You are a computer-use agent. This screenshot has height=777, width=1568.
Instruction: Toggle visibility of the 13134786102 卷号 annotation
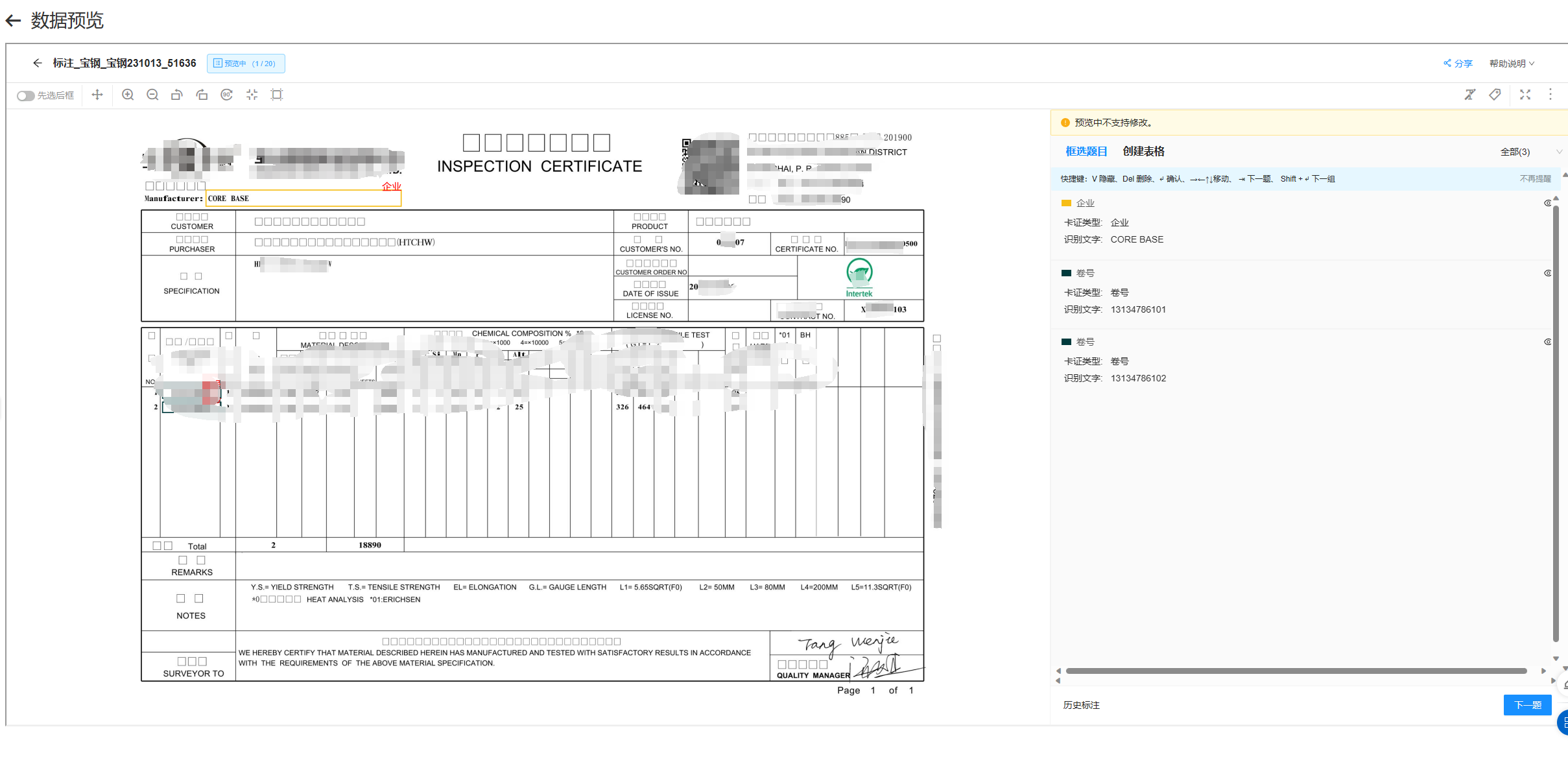[x=1547, y=342]
